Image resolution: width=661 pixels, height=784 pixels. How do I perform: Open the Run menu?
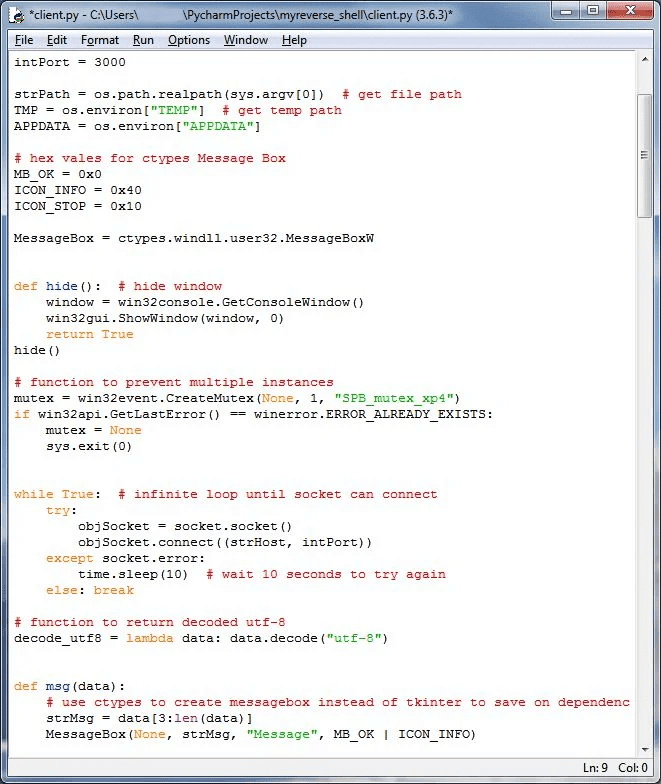coord(143,40)
